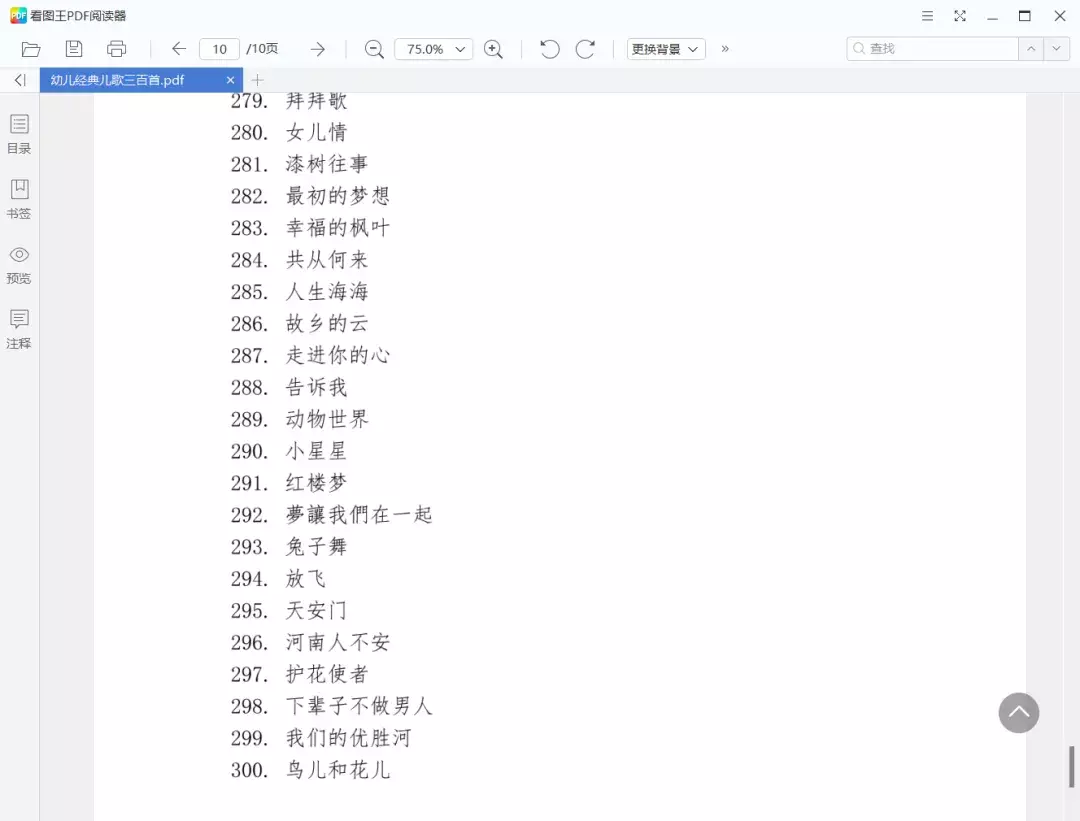Click the zoom out magnifier icon
The height and width of the screenshot is (821, 1080).
pos(374,49)
